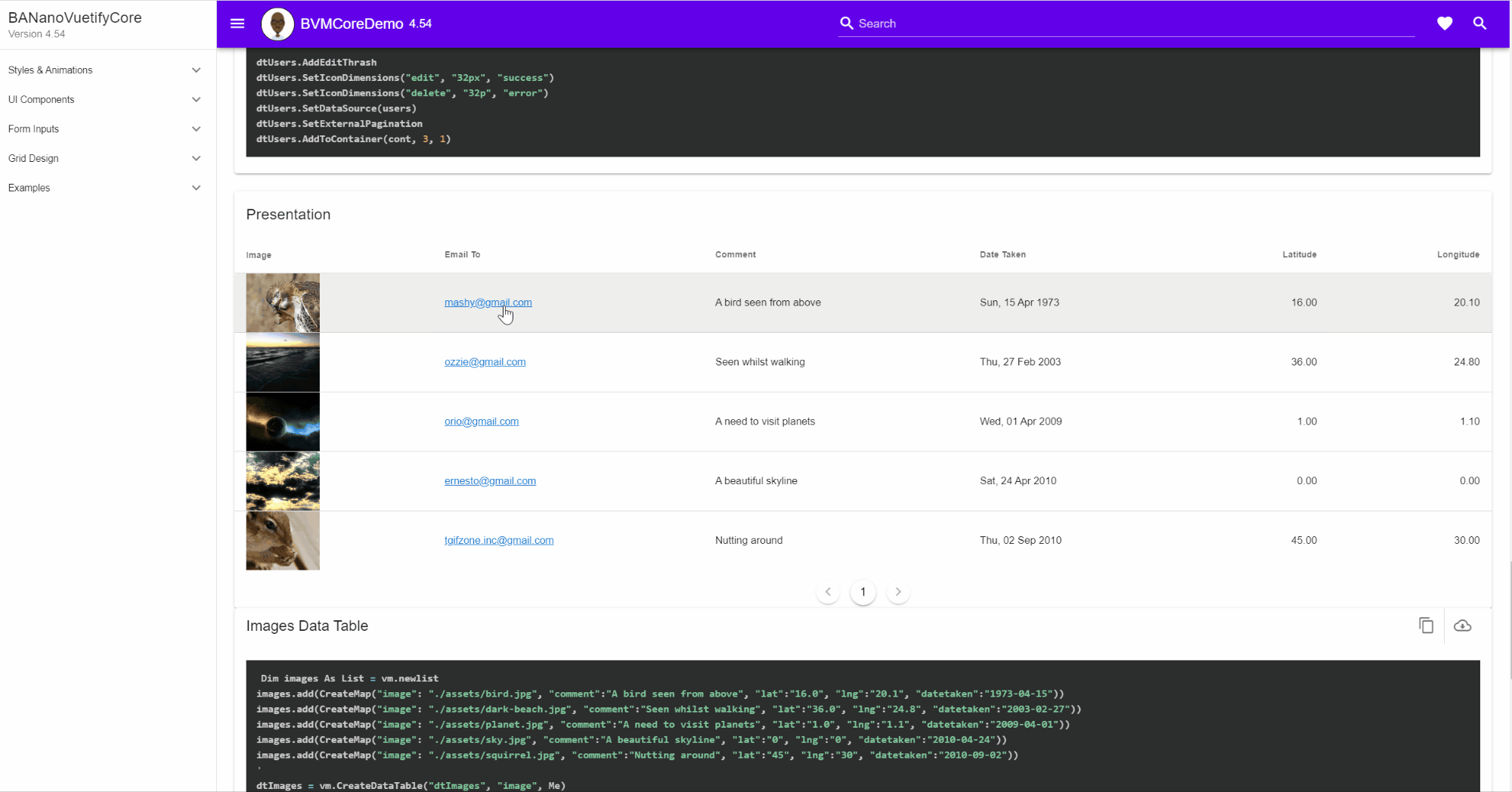Sort by Email To column header

[x=462, y=255]
